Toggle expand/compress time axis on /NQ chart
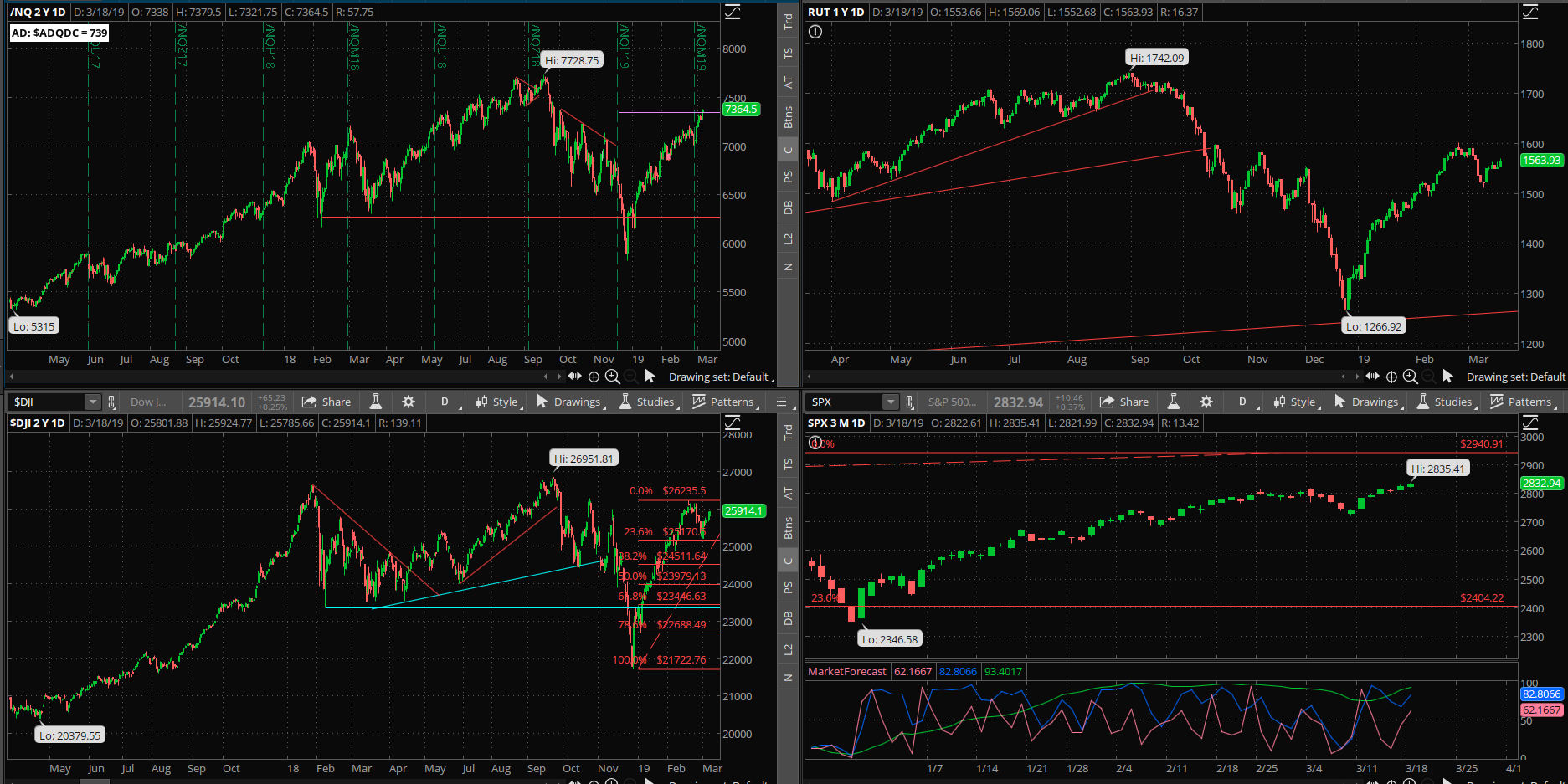1568x784 pixels. pos(574,377)
